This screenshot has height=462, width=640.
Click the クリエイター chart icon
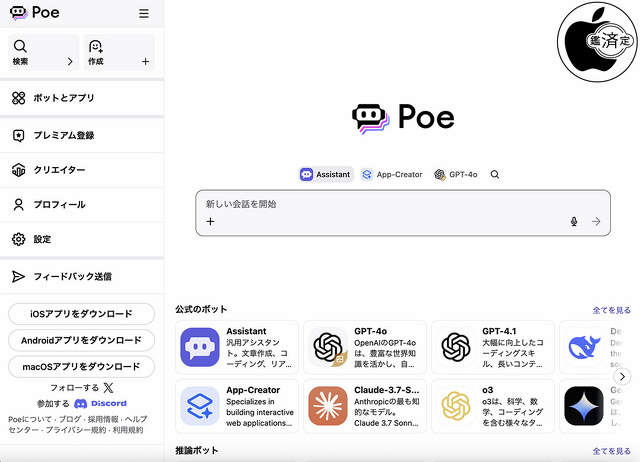tap(18, 170)
